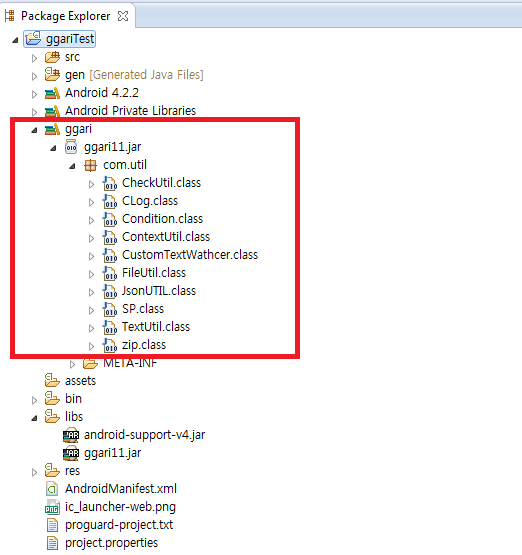Expand the Android 4.2.2 library
Image resolution: width=522 pixels, height=555 pixels.
point(34,94)
